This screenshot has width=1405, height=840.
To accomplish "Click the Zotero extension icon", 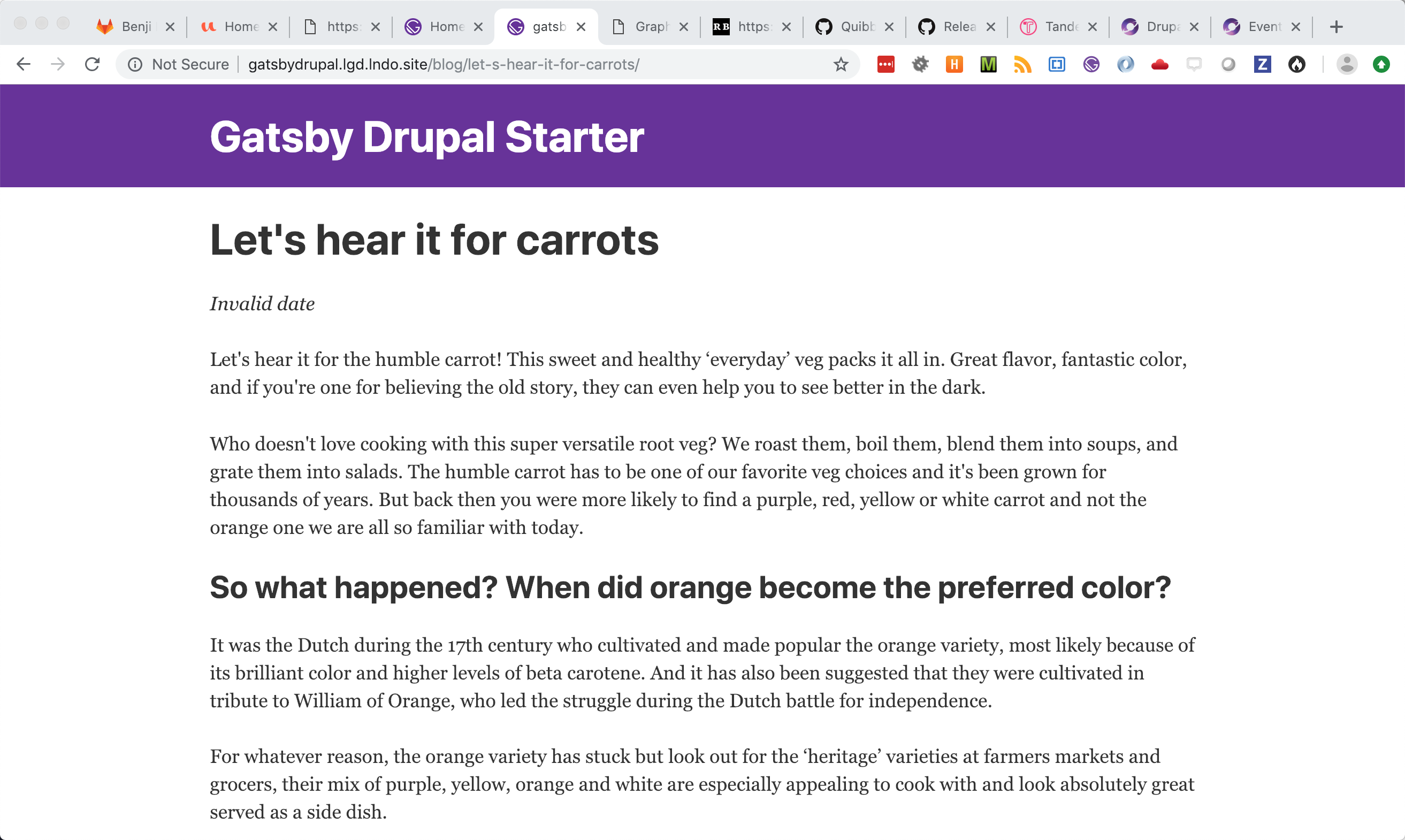I will tap(1262, 64).
